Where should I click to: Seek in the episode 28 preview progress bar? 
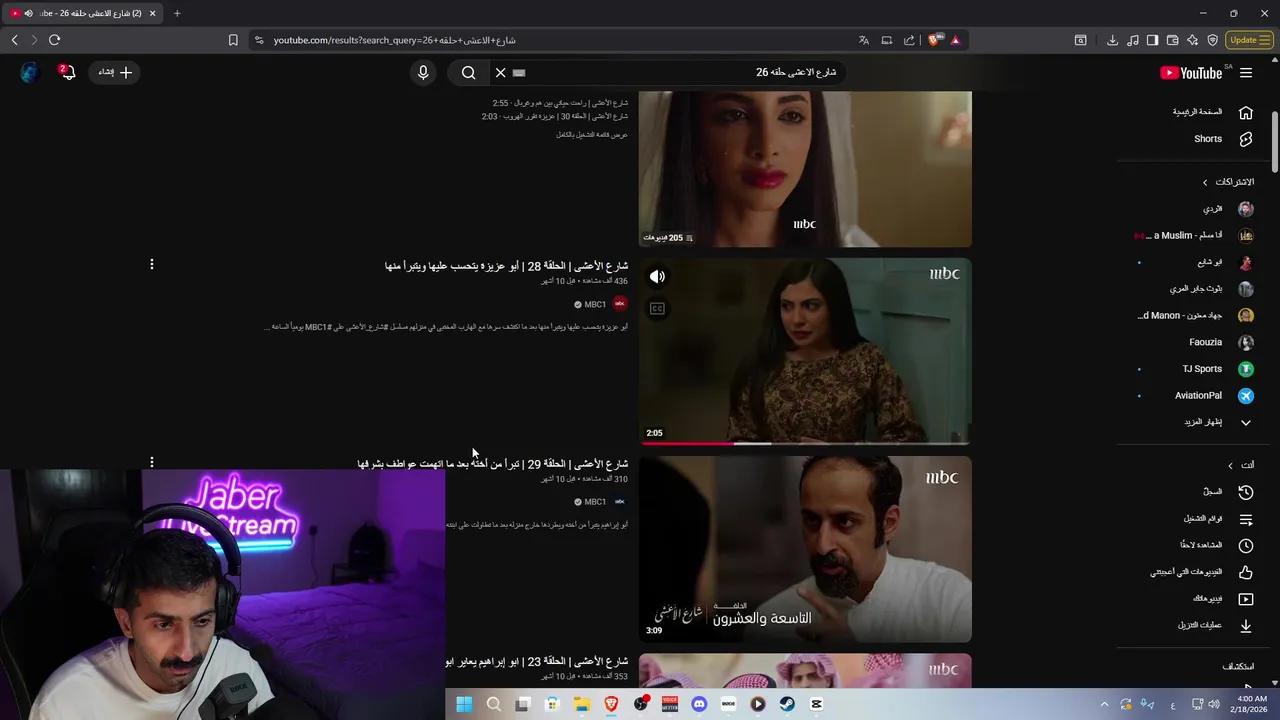point(805,443)
